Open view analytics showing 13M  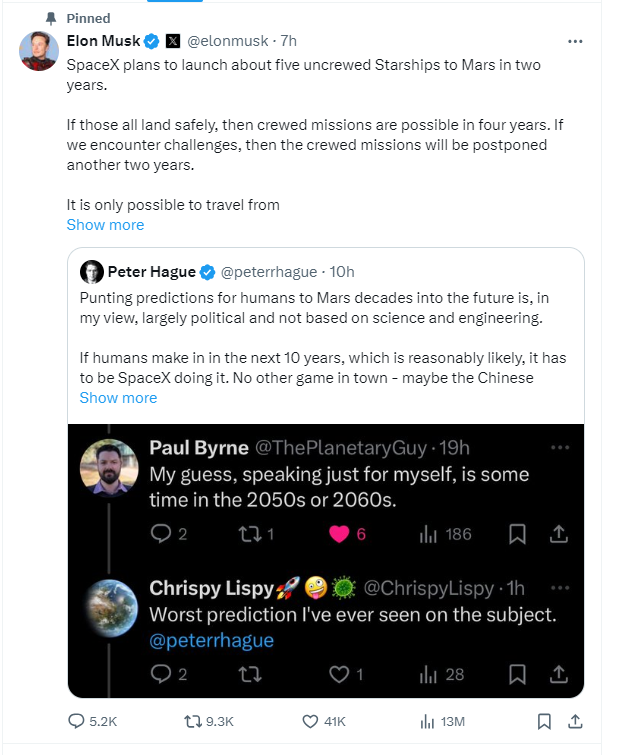click(428, 721)
